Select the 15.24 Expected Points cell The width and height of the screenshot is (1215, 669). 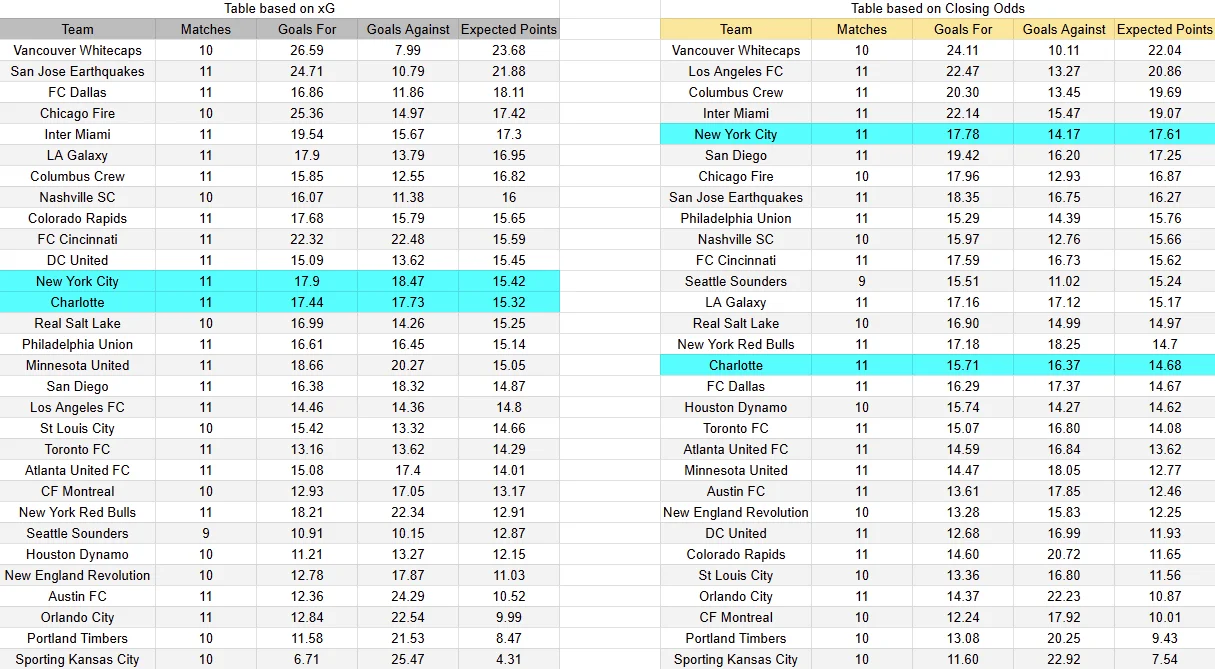click(x=1165, y=281)
